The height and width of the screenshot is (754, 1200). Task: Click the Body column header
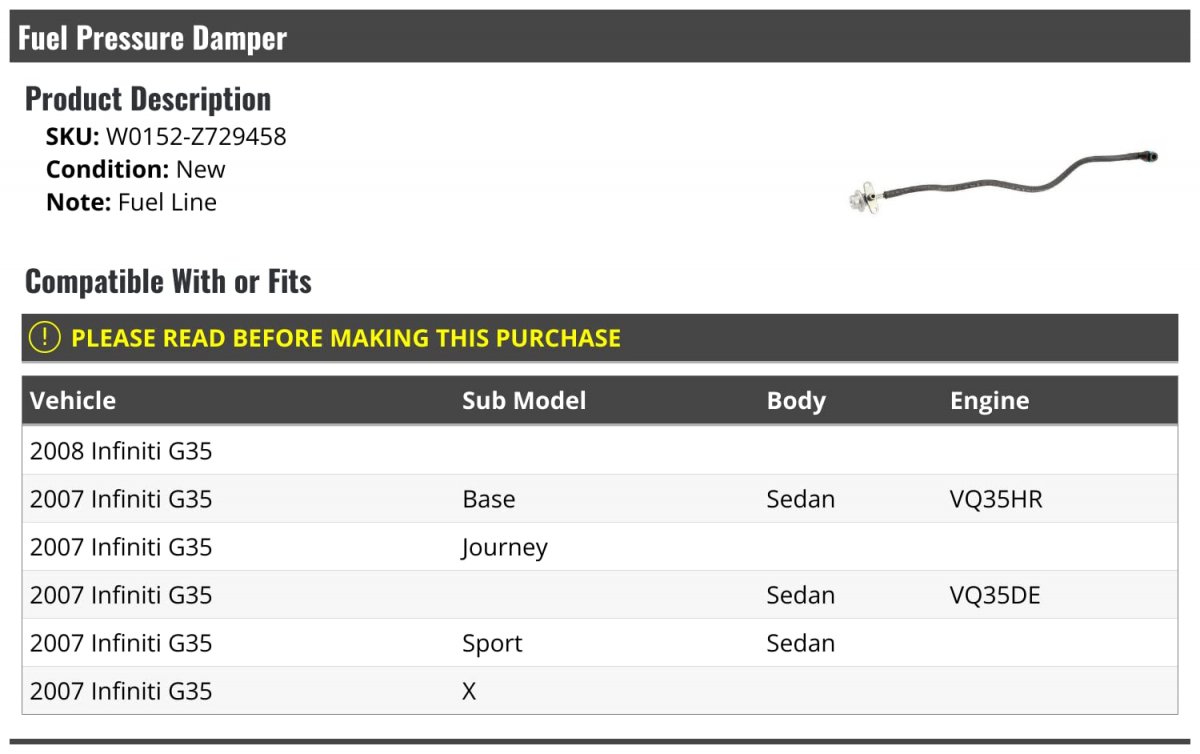click(796, 401)
